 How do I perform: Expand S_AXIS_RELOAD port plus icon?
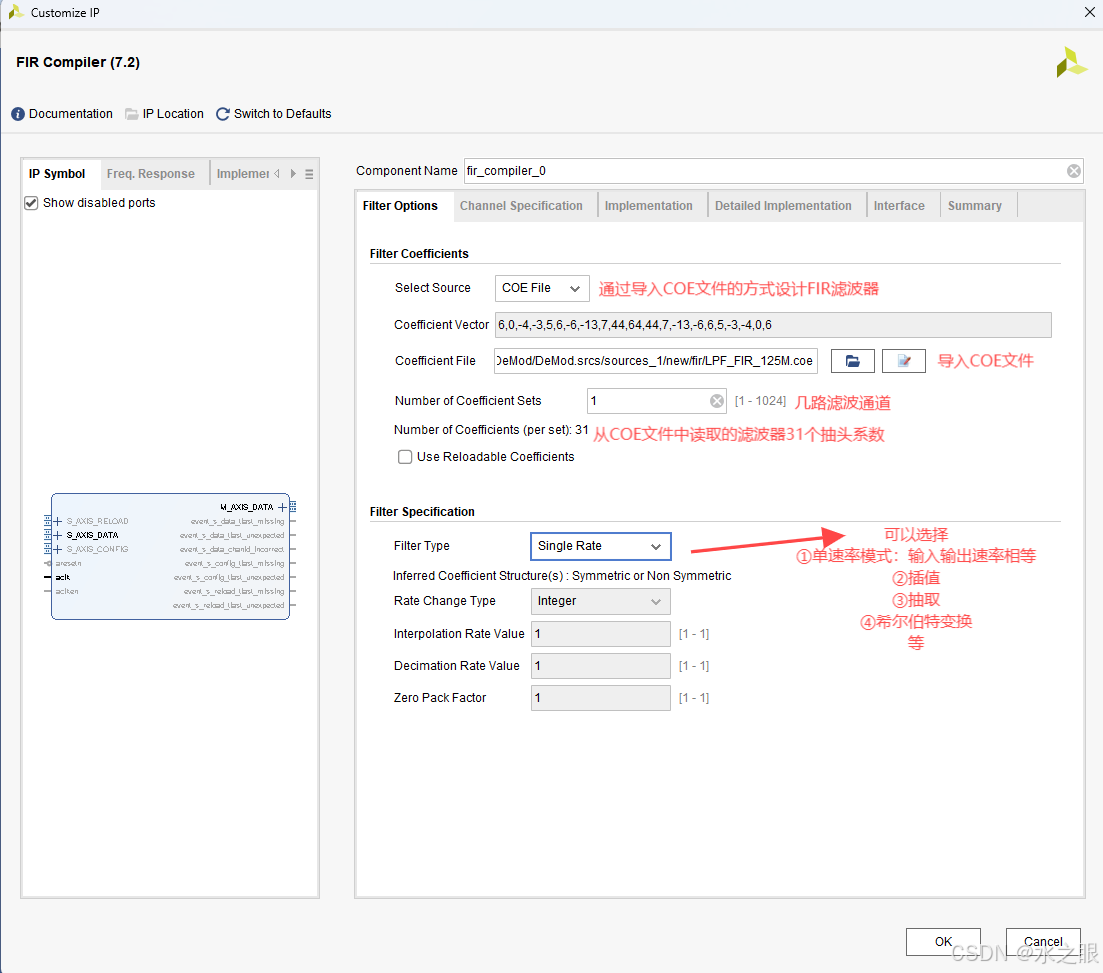pos(58,521)
